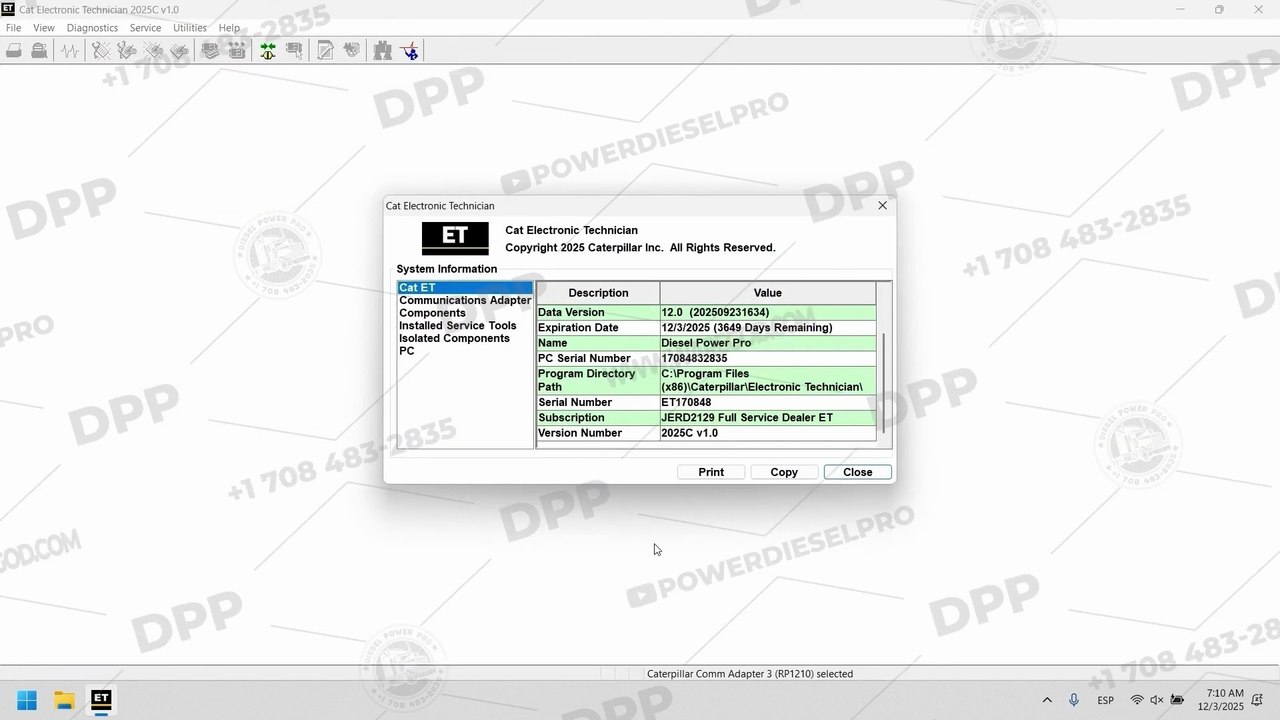The height and width of the screenshot is (720, 1280).
Task: Open Logged Event Codes toolbar icon
Action: coord(179,50)
